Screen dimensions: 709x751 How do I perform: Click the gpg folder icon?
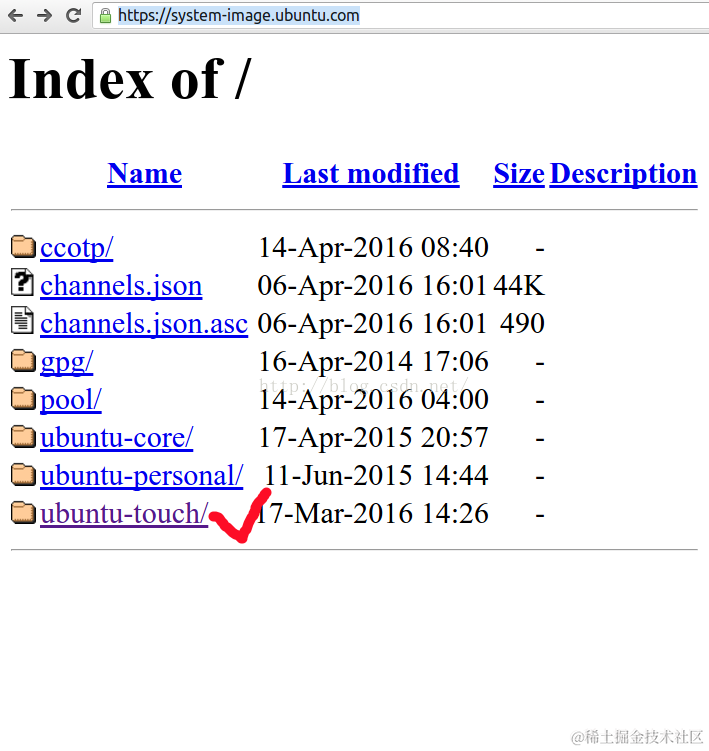coord(23,360)
